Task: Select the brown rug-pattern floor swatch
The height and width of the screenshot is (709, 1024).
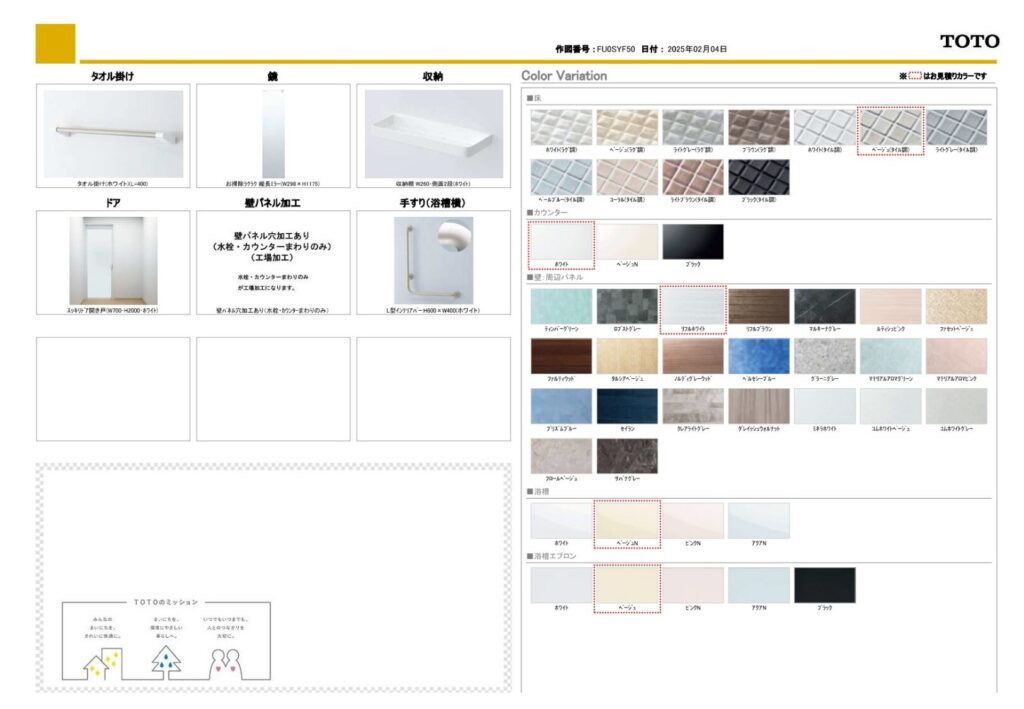Action: pos(758,127)
